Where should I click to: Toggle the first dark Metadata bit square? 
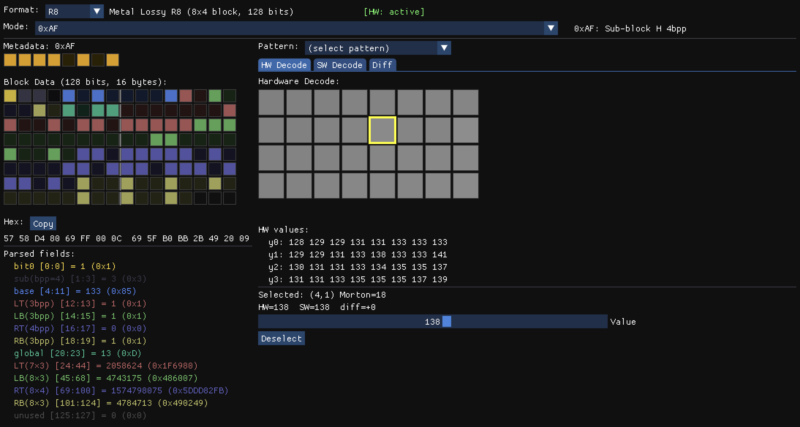69,60
